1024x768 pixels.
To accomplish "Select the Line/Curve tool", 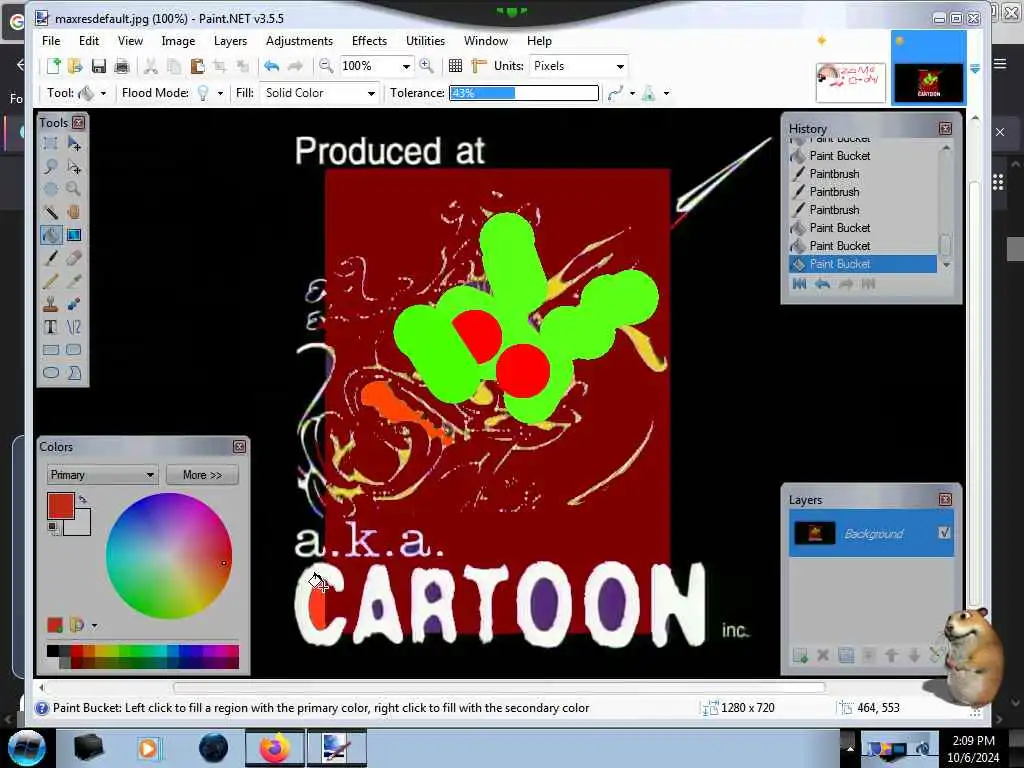I will pyautogui.click(x=74, y=327).
